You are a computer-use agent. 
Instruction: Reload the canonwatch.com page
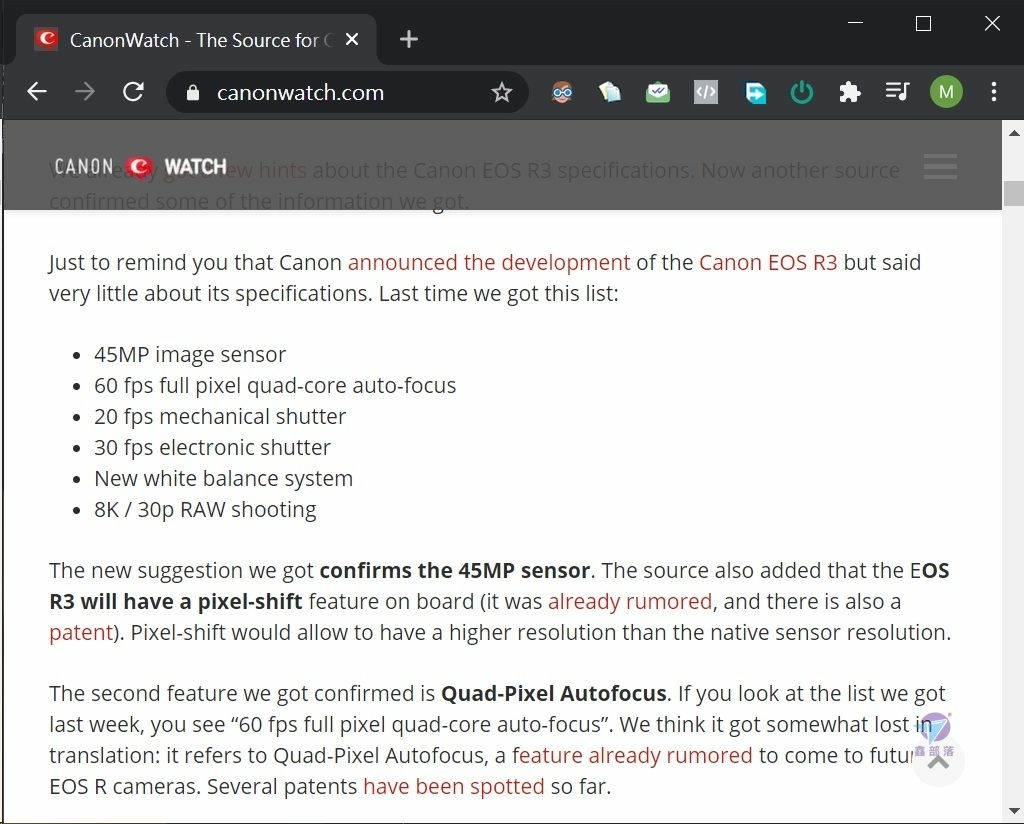click(133, 91)
